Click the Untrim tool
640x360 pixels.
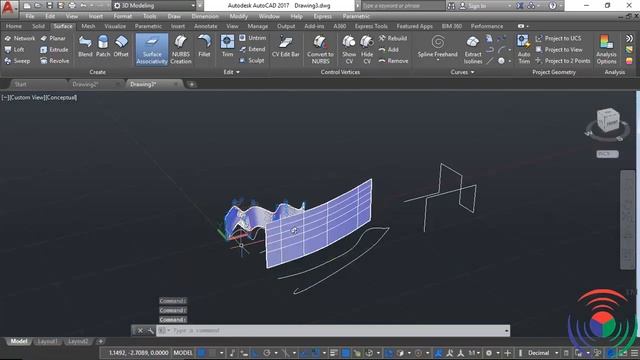253,38
